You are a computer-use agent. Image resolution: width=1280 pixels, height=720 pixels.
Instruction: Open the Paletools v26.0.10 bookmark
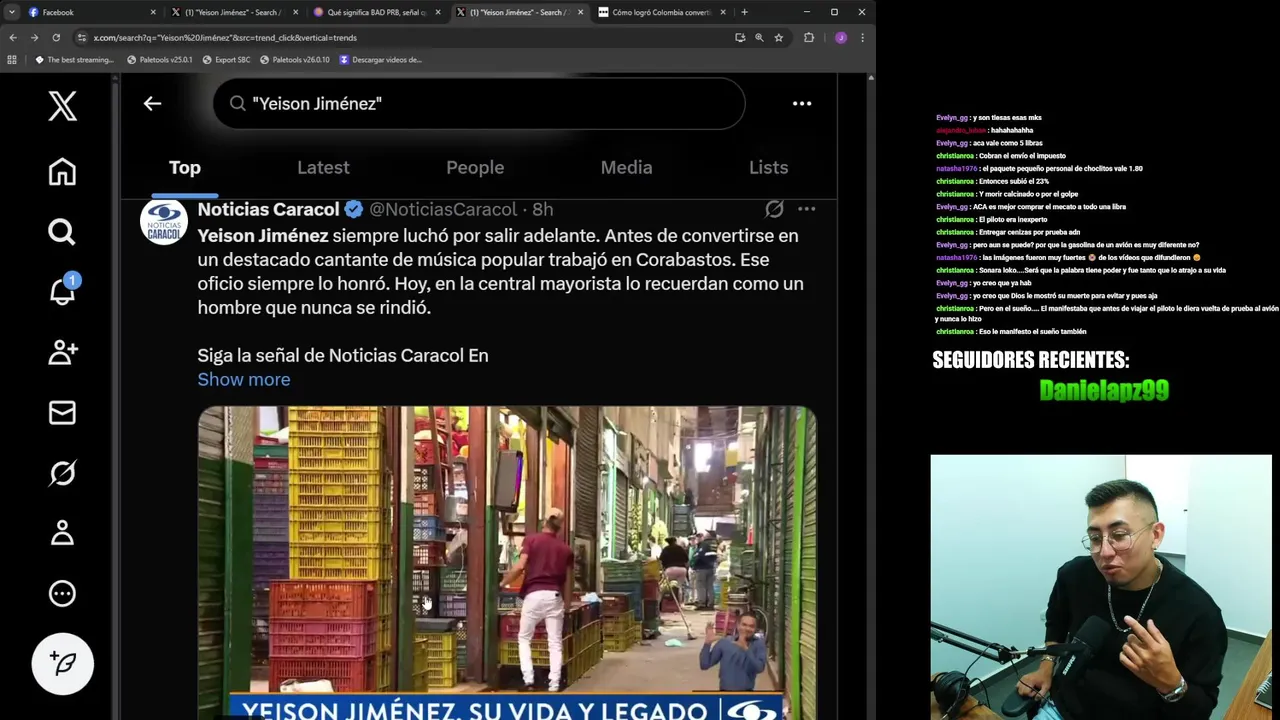[x=294, y=59]
